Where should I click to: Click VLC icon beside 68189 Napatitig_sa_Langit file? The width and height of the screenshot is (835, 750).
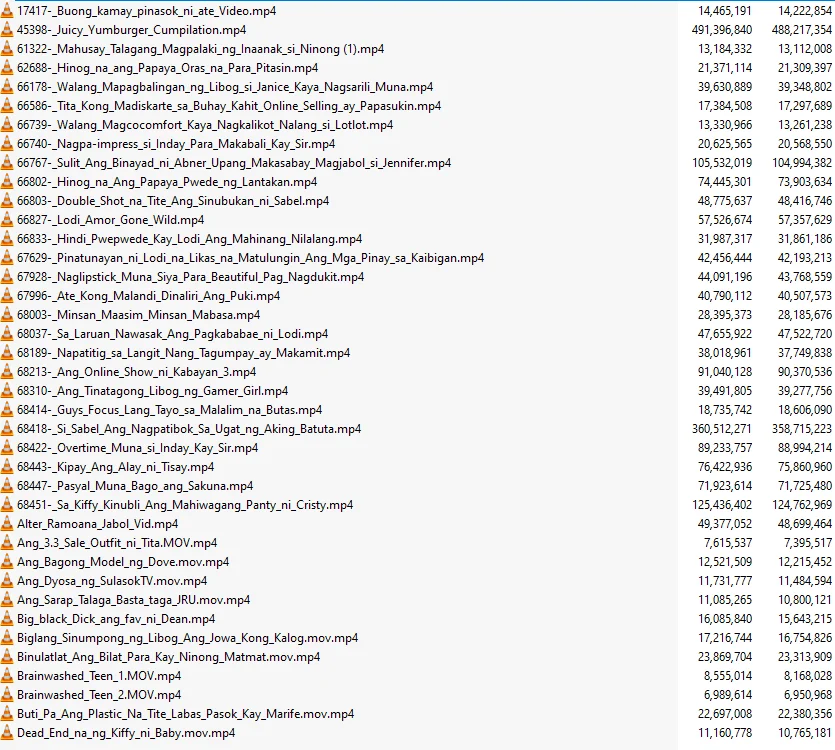[x=6, y=353]
